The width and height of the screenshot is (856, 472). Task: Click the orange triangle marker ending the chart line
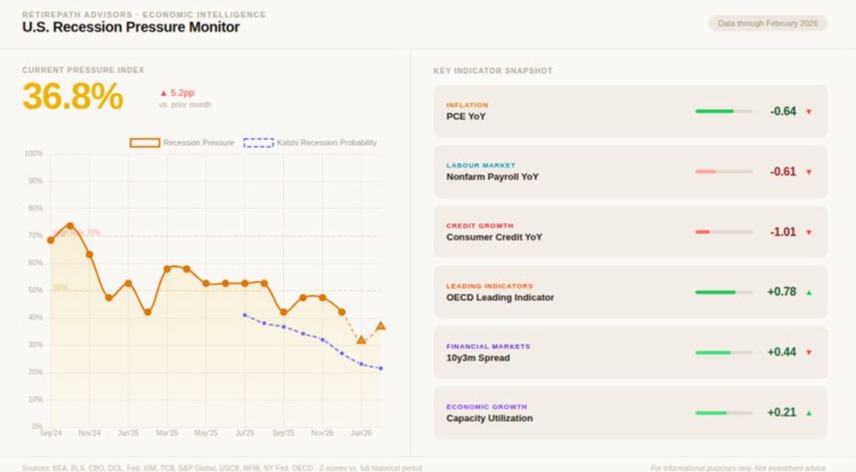click(381, 326)
